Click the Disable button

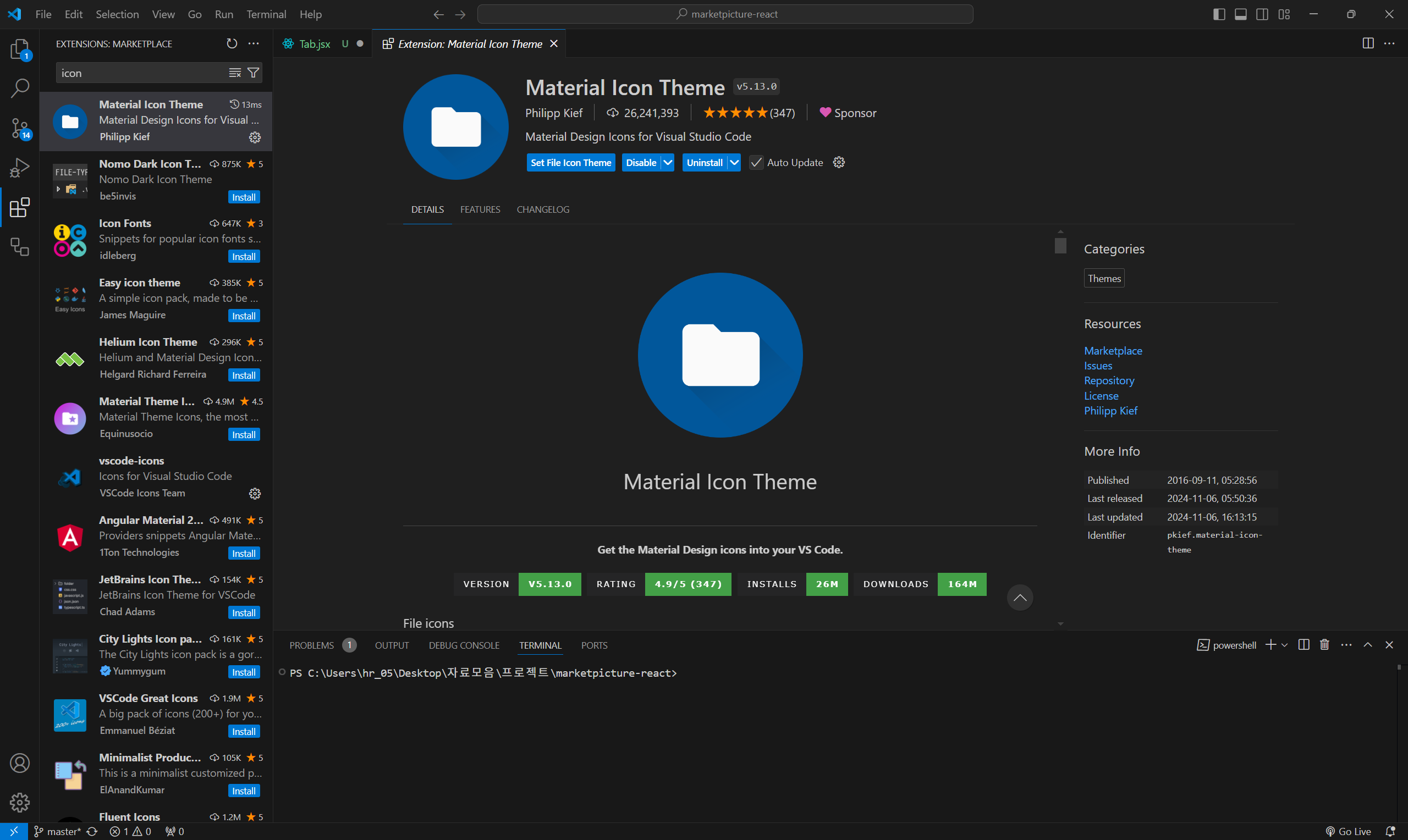(641, 163)
